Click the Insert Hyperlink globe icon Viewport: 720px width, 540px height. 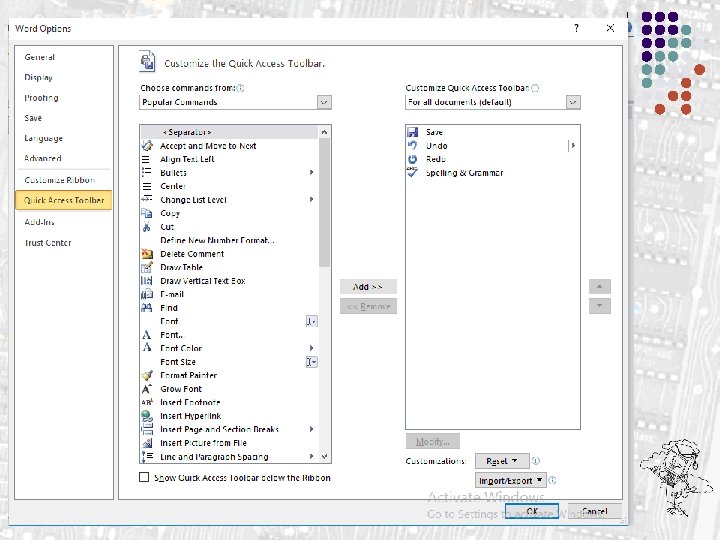click(x=147, y=416)
